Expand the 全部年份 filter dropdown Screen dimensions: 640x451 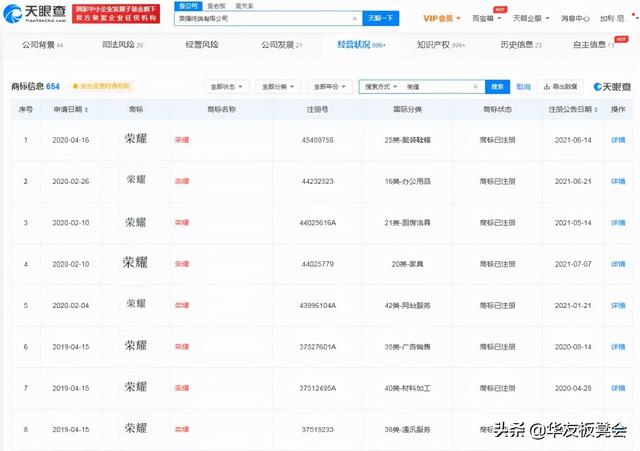(x=327, y=87)
